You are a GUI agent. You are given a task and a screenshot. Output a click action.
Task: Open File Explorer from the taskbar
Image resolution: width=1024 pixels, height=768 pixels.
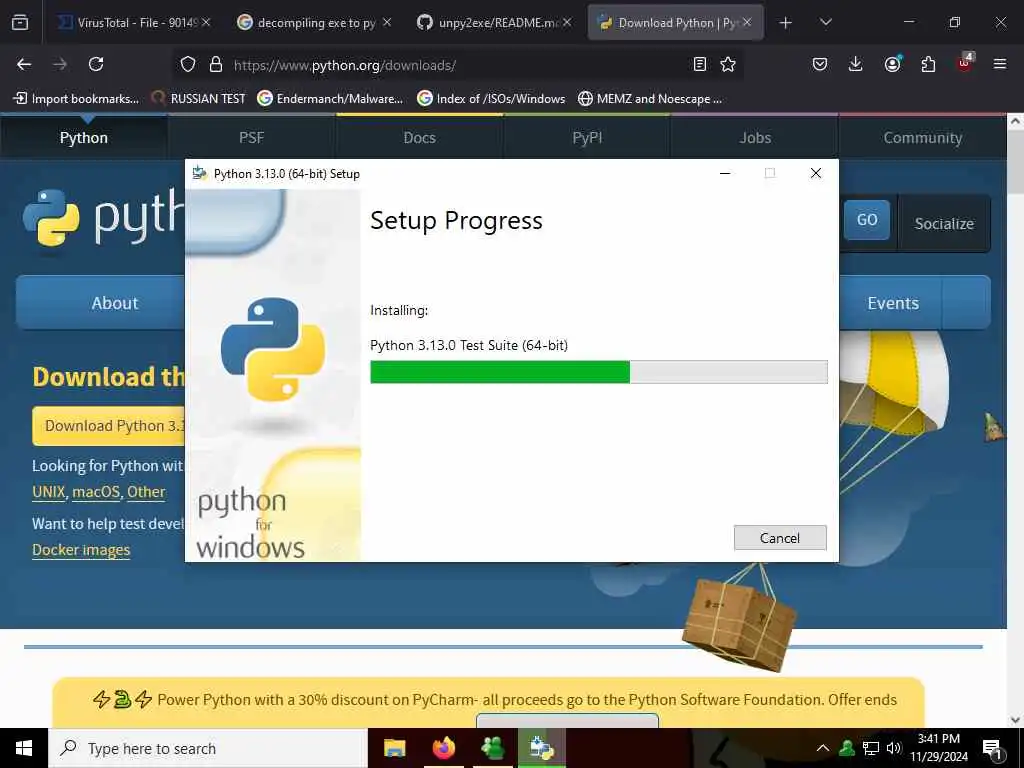[x=394, y=748]
